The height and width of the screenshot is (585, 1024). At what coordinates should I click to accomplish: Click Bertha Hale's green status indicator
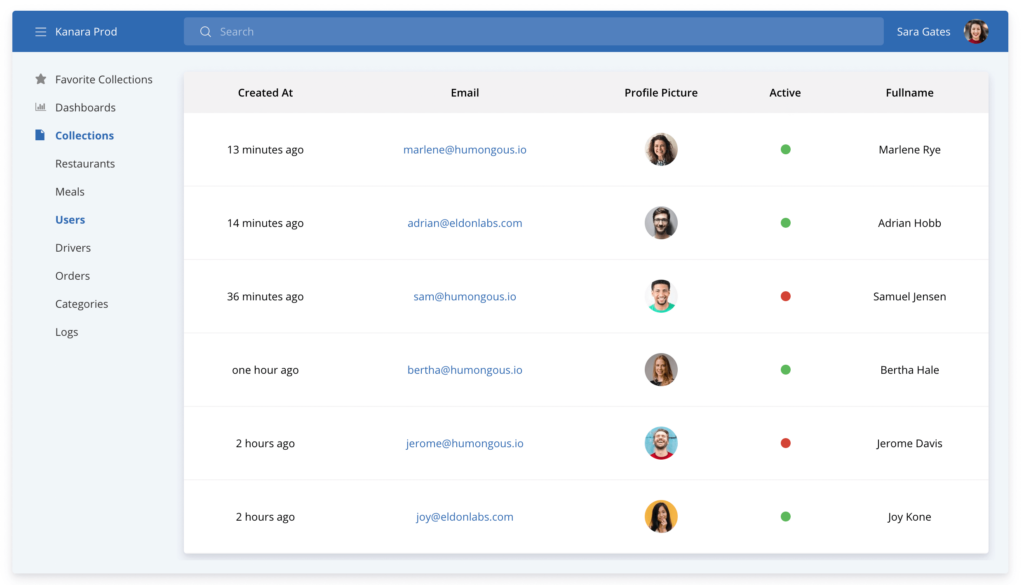[x=785, y=369]
